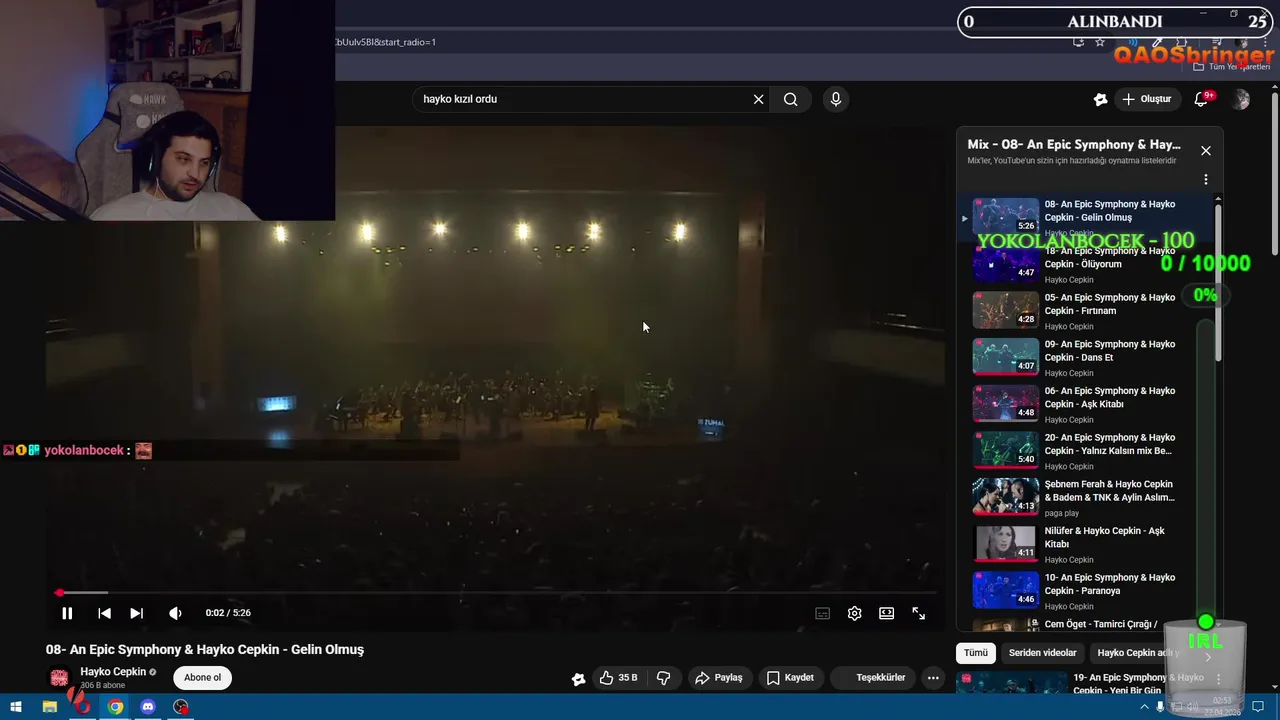
Task: Like the video (35 B)
Action: 618,678
